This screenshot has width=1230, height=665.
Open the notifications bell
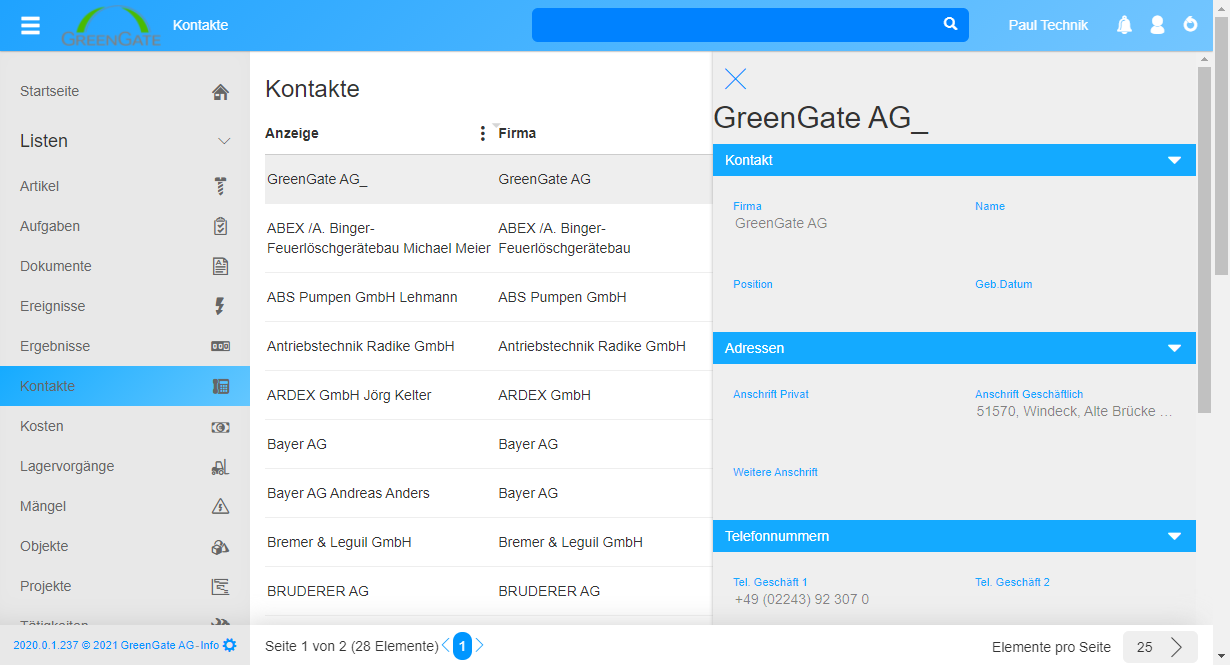click(x=1125, y=25)
